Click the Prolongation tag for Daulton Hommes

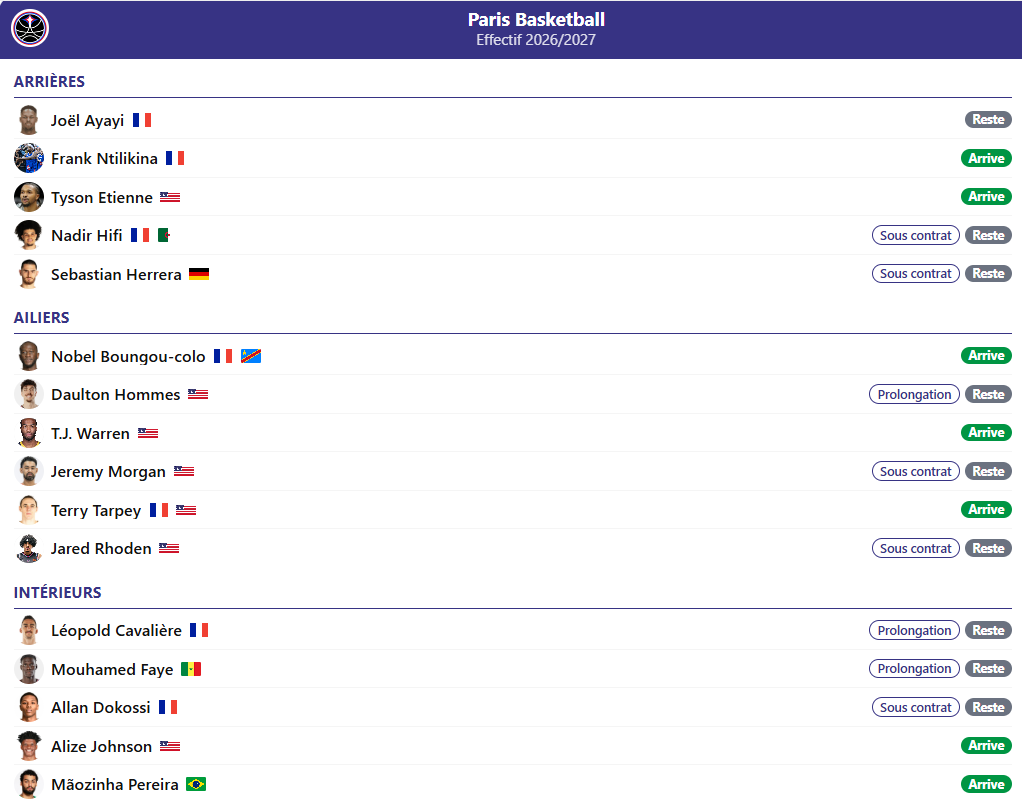tap(914, 394)
